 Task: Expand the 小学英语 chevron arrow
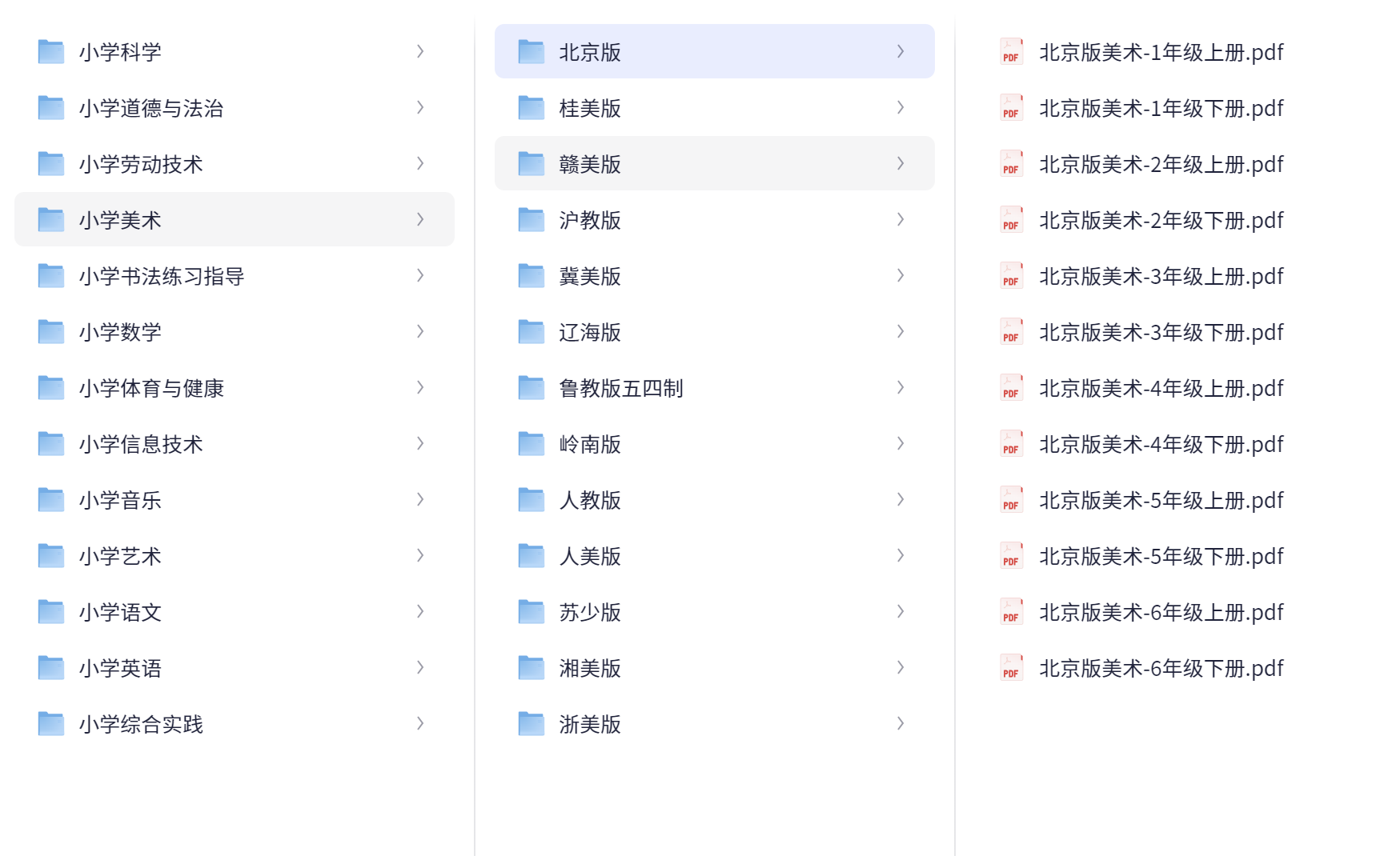420,667
